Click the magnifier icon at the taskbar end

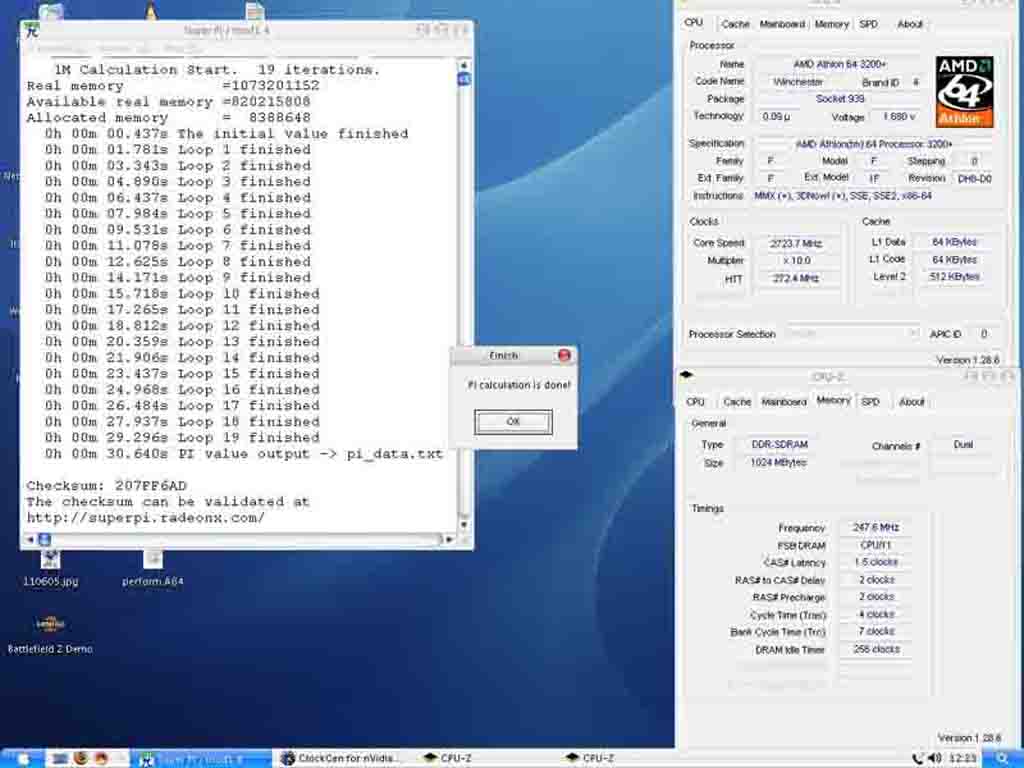click(x=1002, y=758)
